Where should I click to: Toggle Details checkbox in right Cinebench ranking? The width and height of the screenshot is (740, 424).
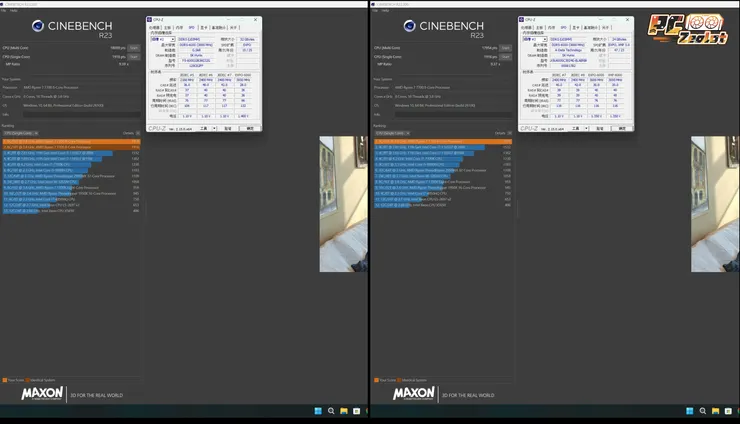click(510, 133)
